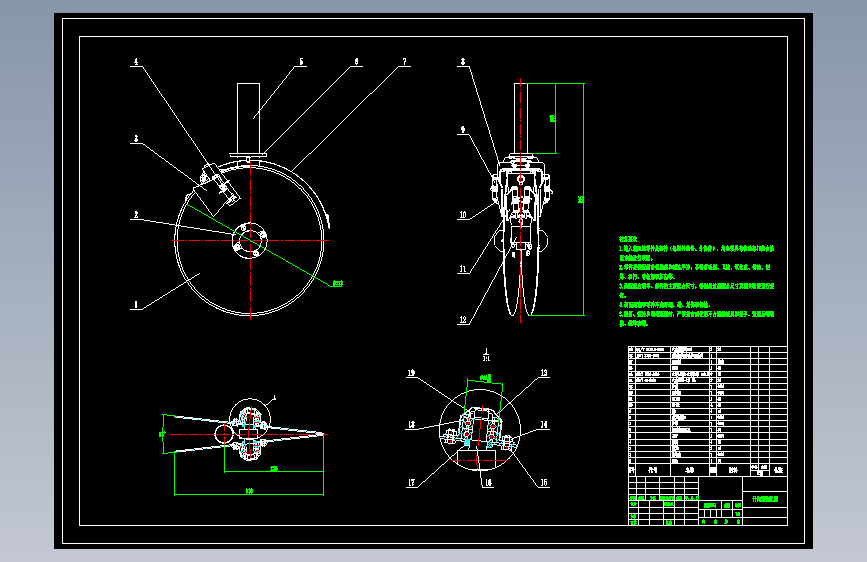The image size is (867, 562).
Task: Click part callout number 2 for the hub
Action: tap(136, 215)
